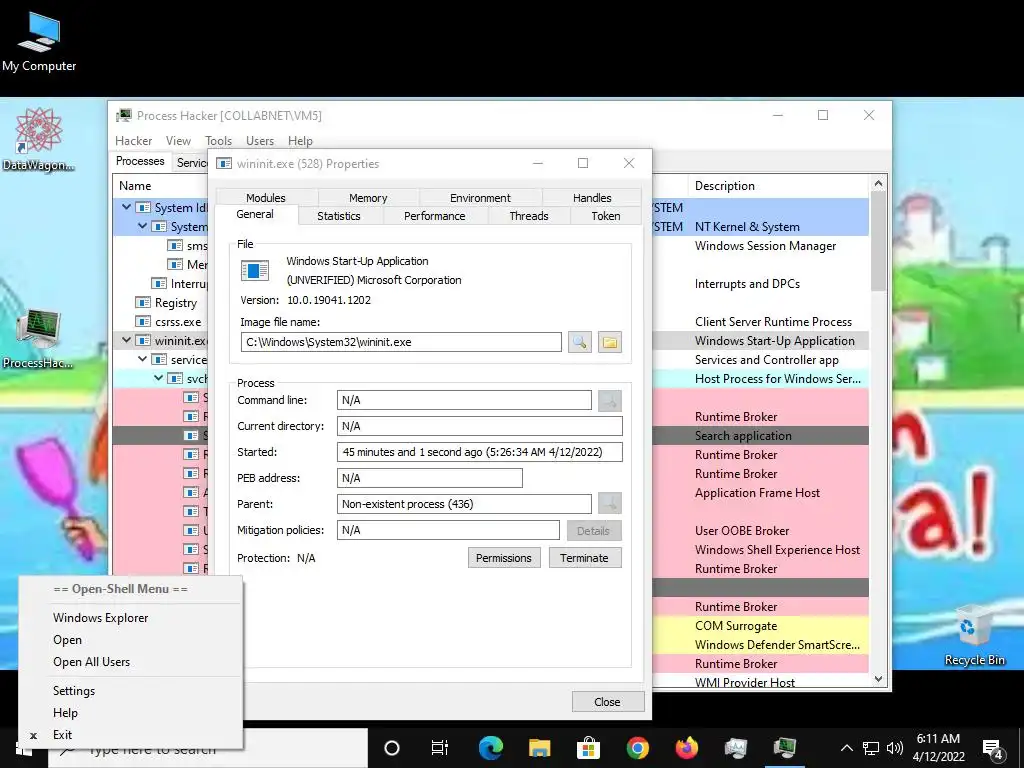Switch to the Handles tab
Viewport: 1024px width, 768px height.
coord(592,197)
